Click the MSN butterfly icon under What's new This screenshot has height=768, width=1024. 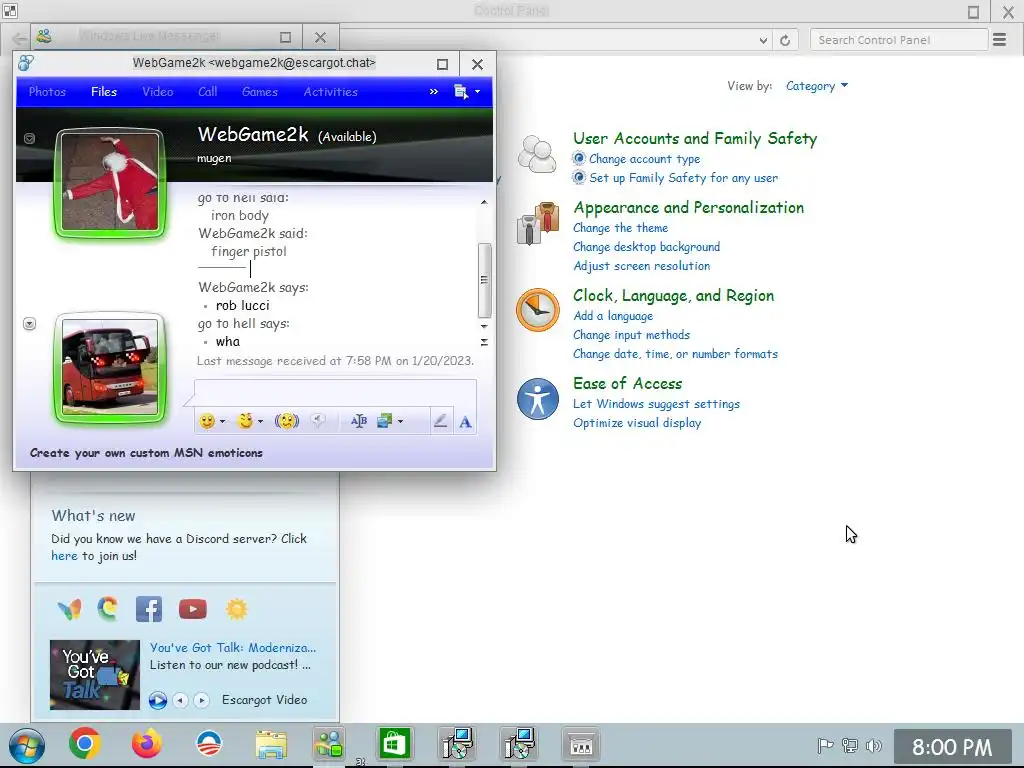[69, 609]
